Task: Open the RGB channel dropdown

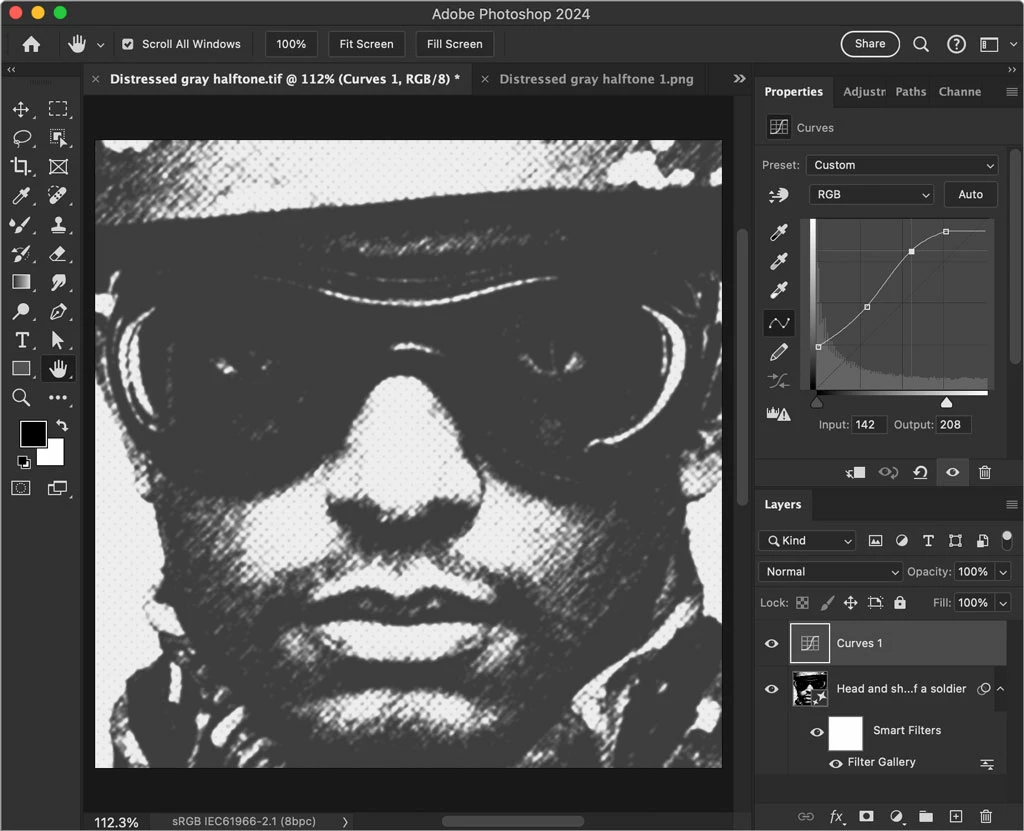Action: 871,195
